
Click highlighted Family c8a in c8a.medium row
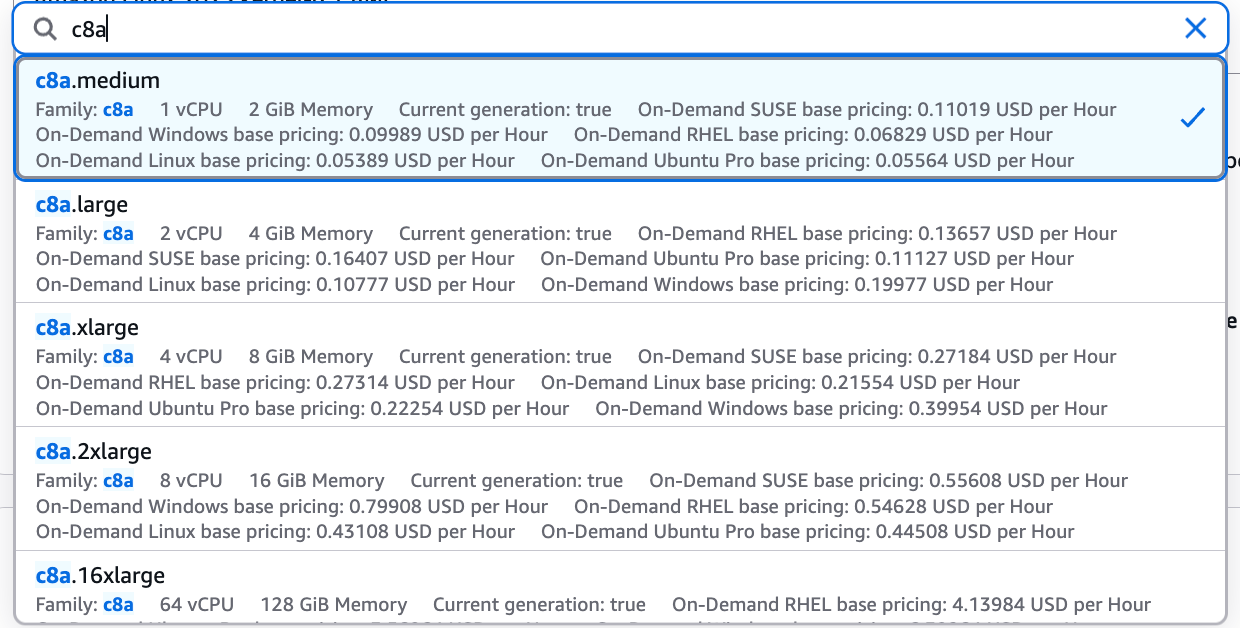(x=118, y=110)
